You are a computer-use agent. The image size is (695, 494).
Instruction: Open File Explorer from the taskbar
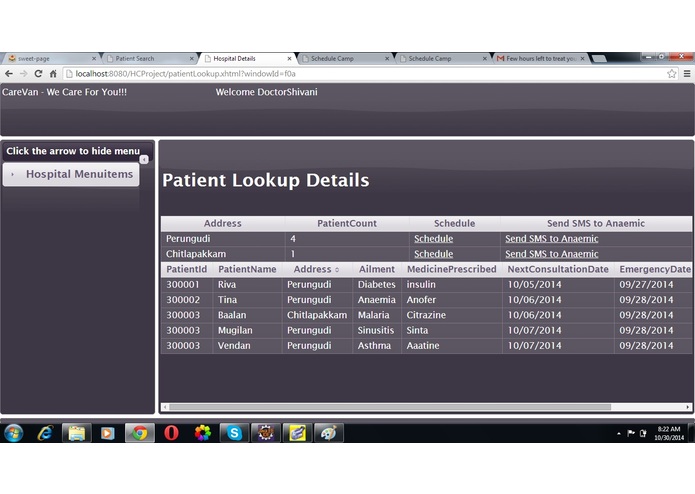(76, 433)
